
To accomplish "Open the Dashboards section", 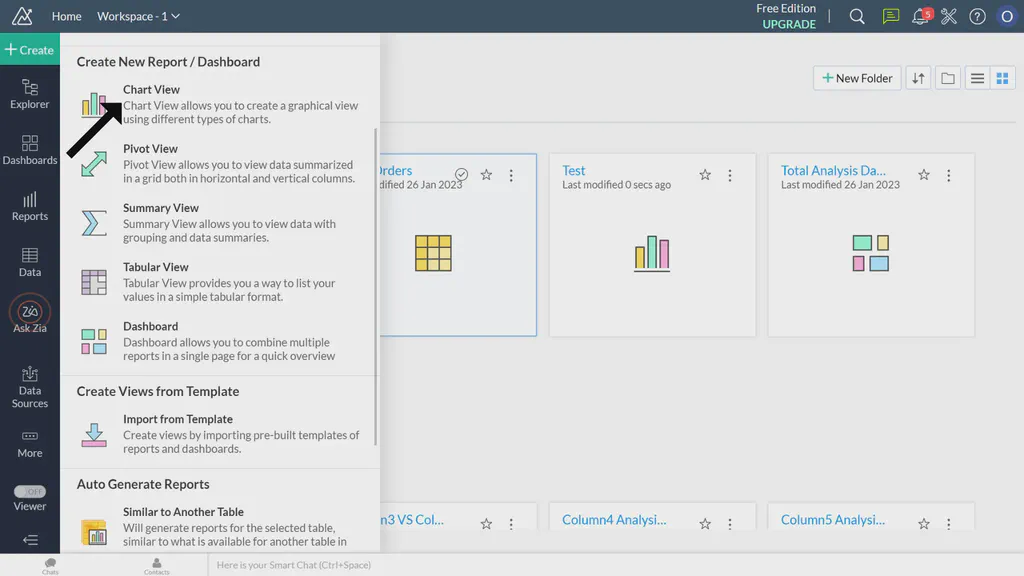I will click(x=29, y=149).
